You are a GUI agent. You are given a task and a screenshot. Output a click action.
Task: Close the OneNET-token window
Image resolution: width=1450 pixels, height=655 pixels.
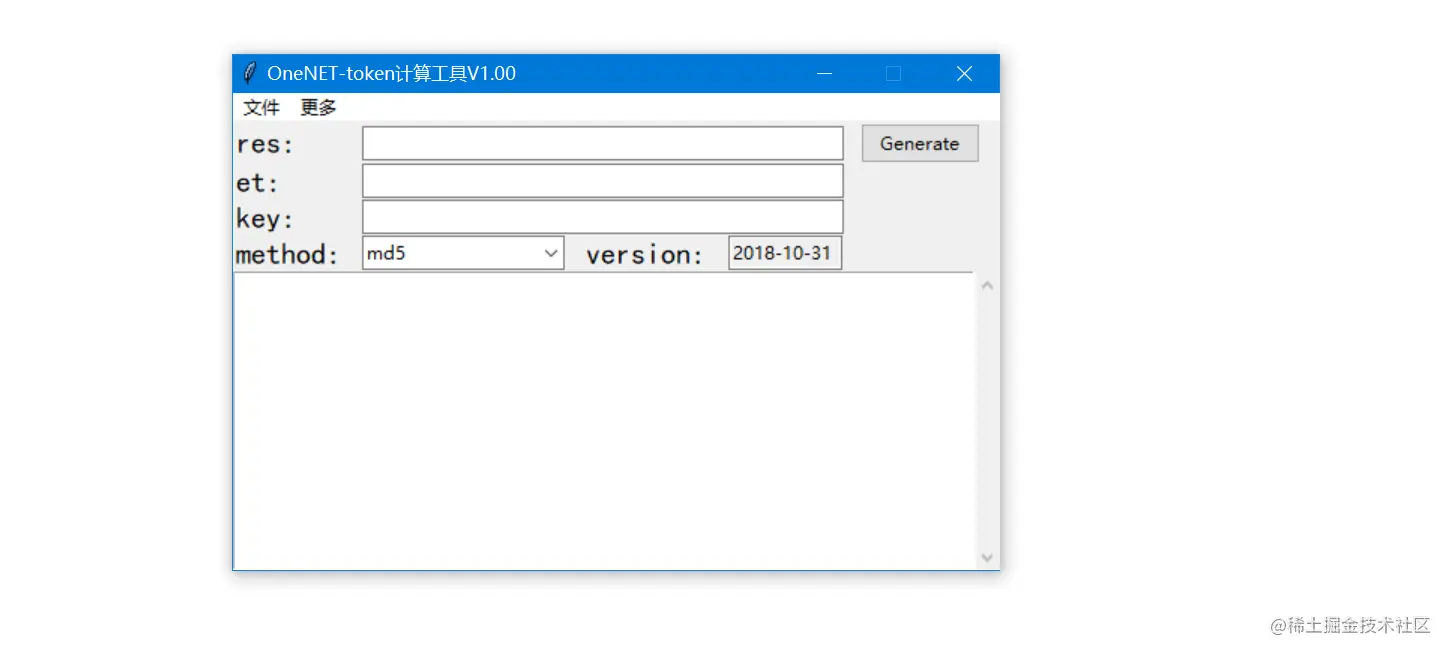coord(964,74)
